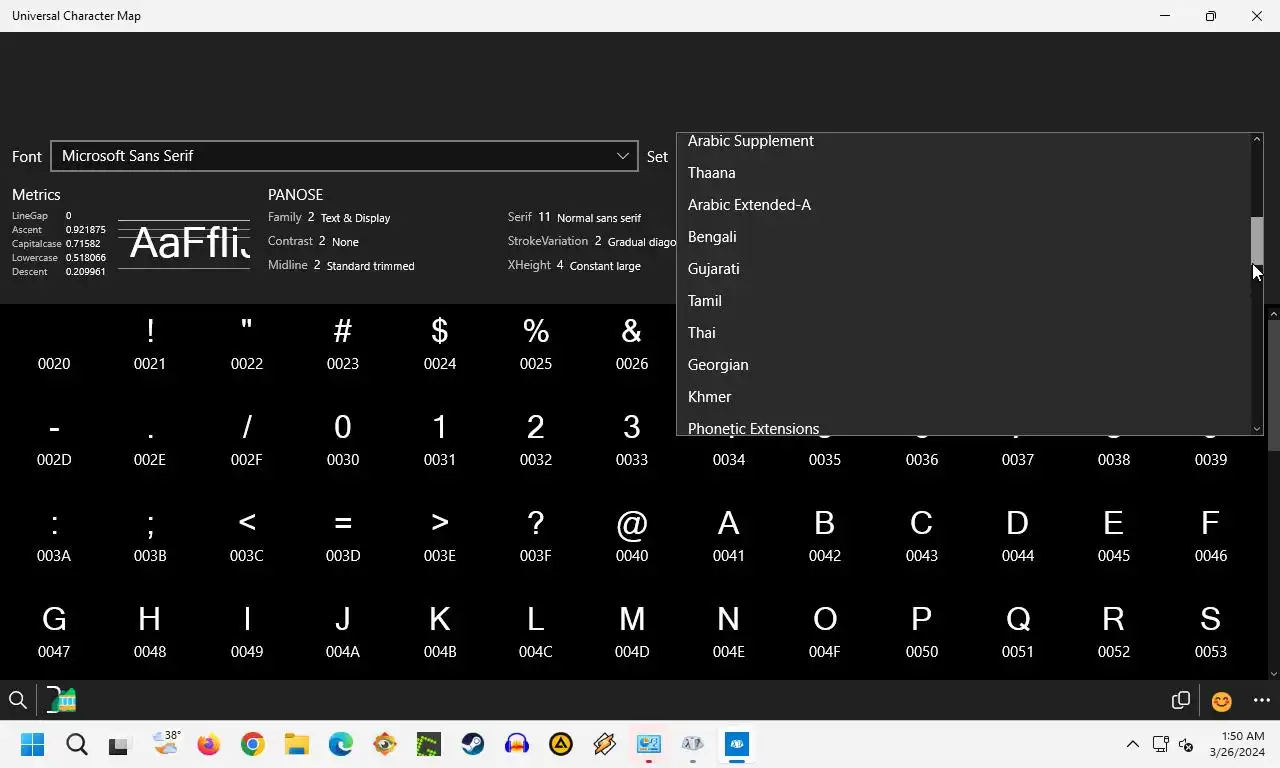Expand the font list dropdown arrow
Viewport: 1280px width, 768px height.
(x=622, y=156)
